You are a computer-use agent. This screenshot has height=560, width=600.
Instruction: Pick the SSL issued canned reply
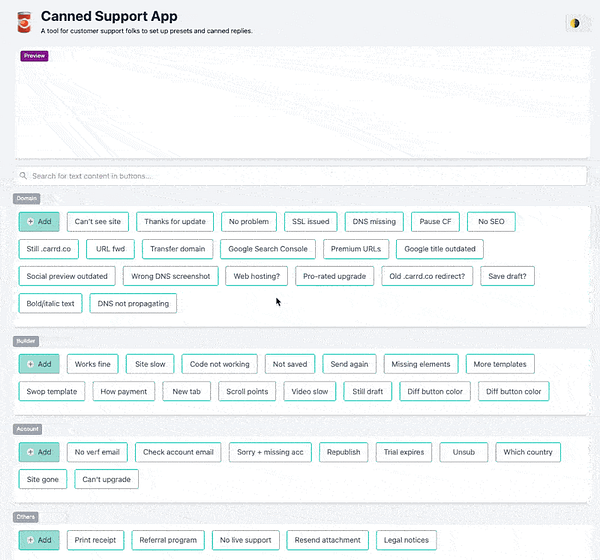(311, 222)
